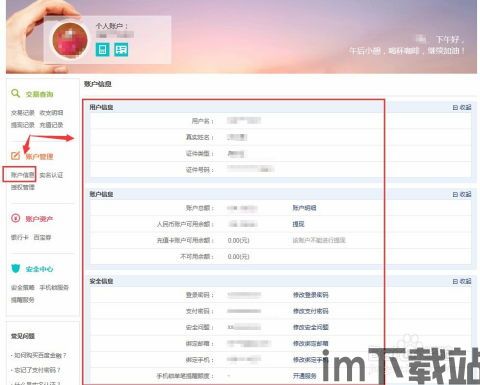Click the 交易查询 section heading

click(39, 94)
